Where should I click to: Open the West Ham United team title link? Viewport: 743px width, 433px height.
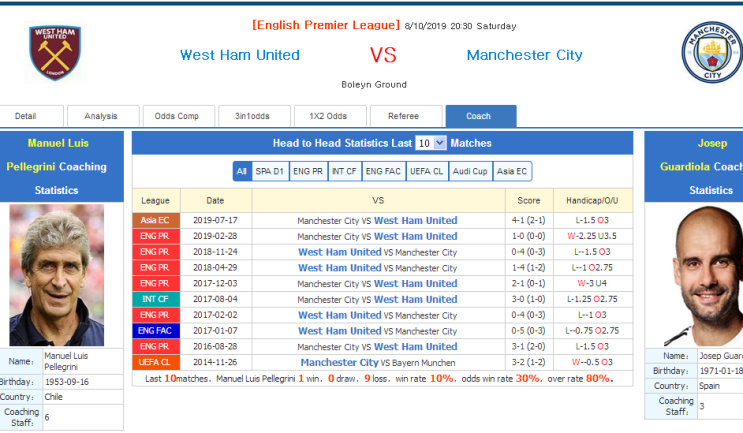point(240,55)
